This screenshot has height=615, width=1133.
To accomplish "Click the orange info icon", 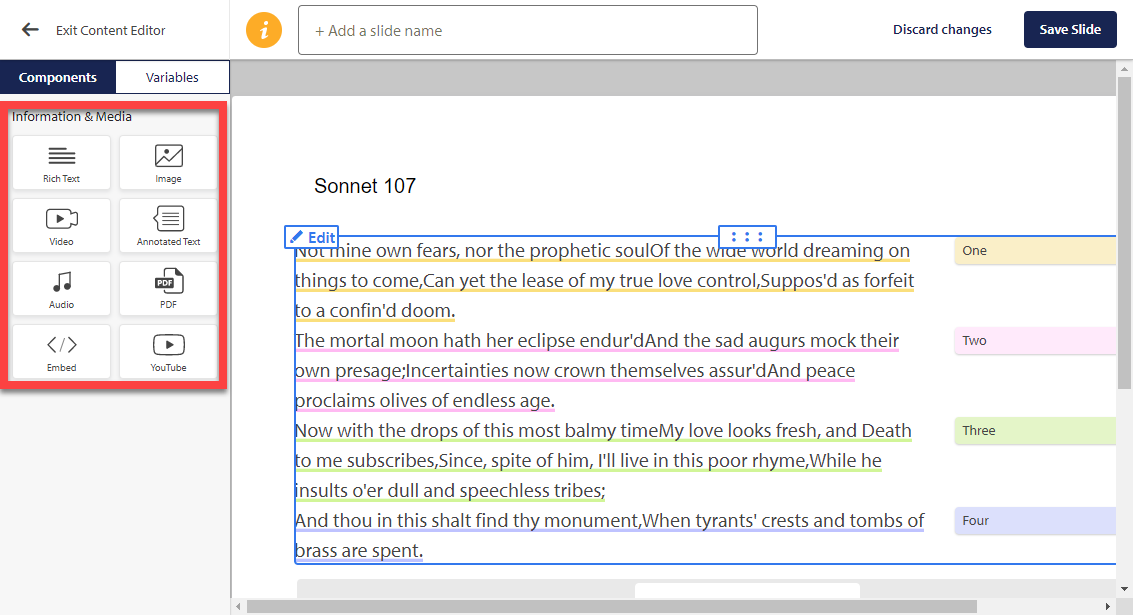I will 264,30.
